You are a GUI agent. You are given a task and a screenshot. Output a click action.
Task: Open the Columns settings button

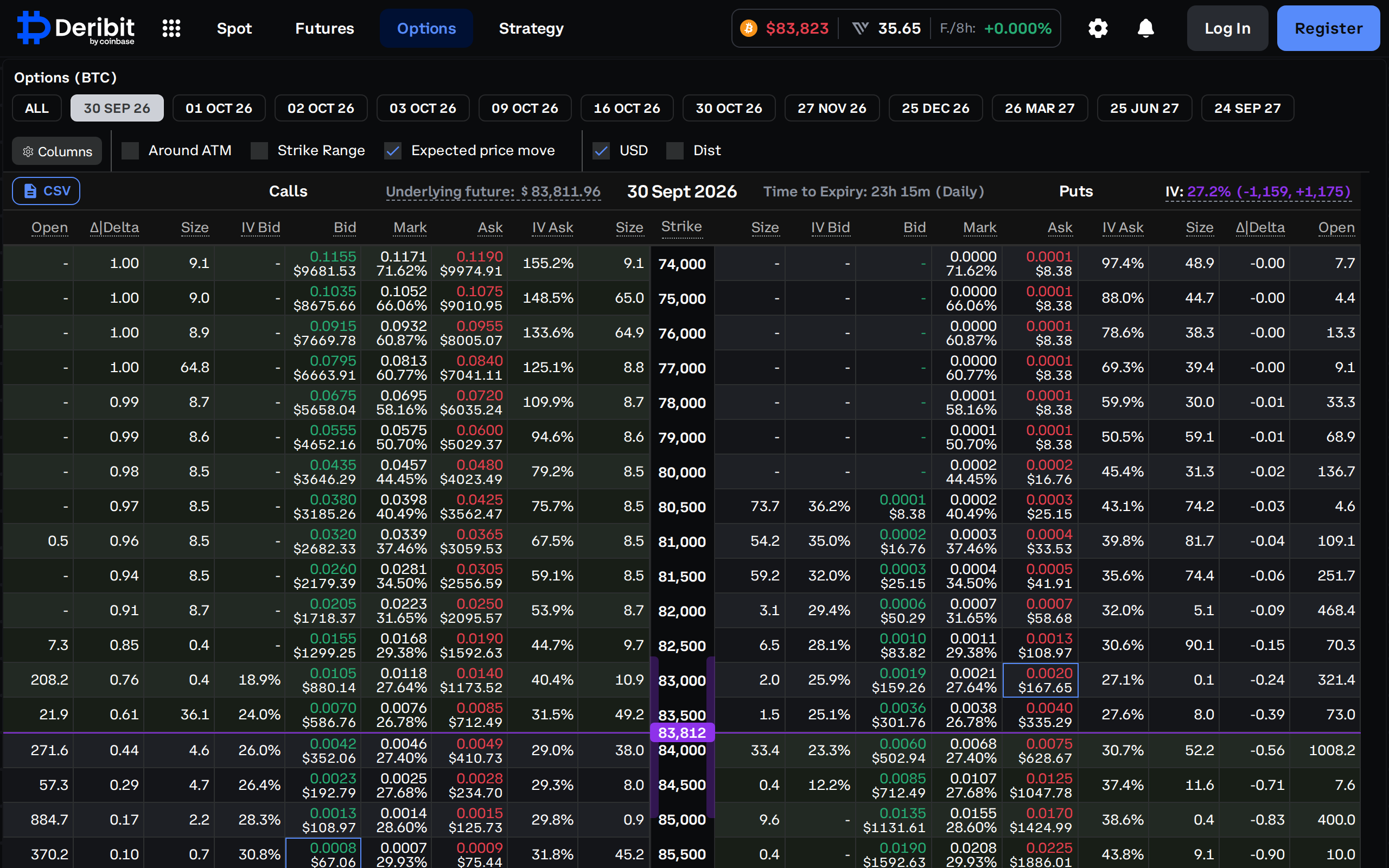coord(57,151)
